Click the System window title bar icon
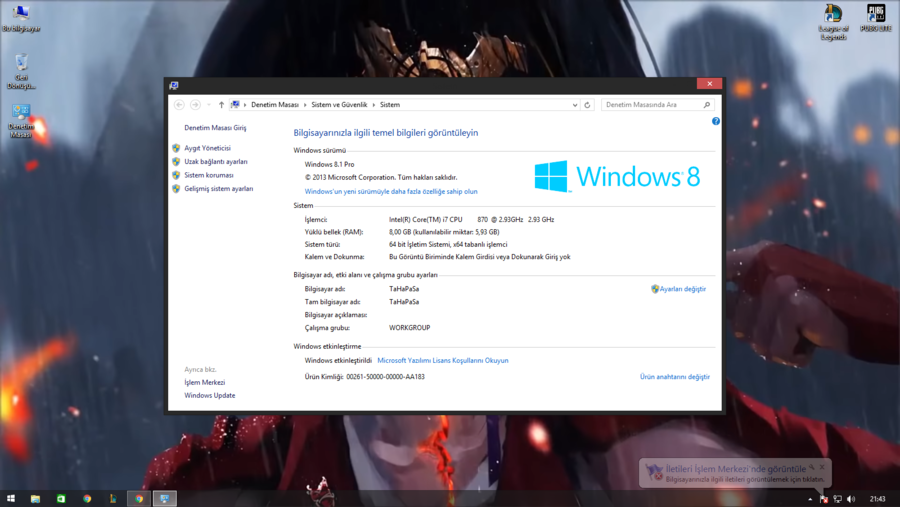The image size is (900, 507). (173, 86)
